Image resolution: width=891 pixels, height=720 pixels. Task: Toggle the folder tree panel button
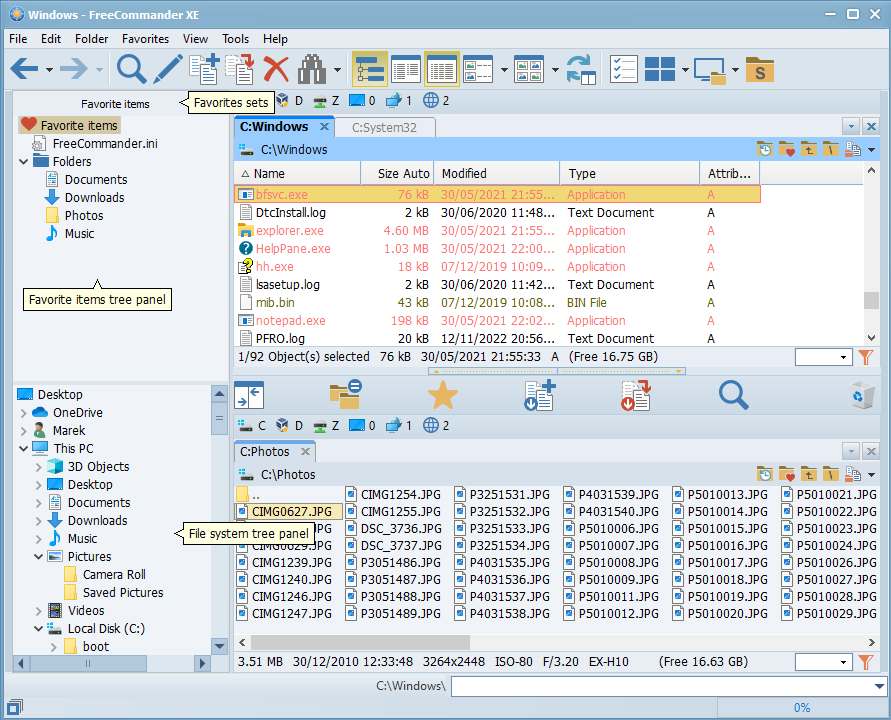coord(370,69)
